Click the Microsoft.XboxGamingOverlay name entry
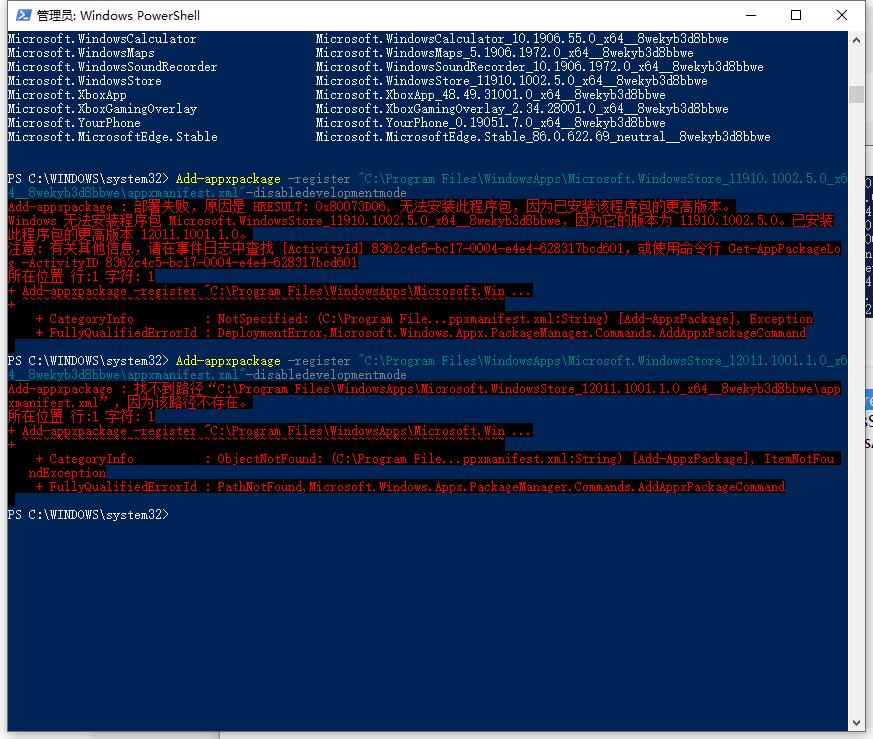 102,109
